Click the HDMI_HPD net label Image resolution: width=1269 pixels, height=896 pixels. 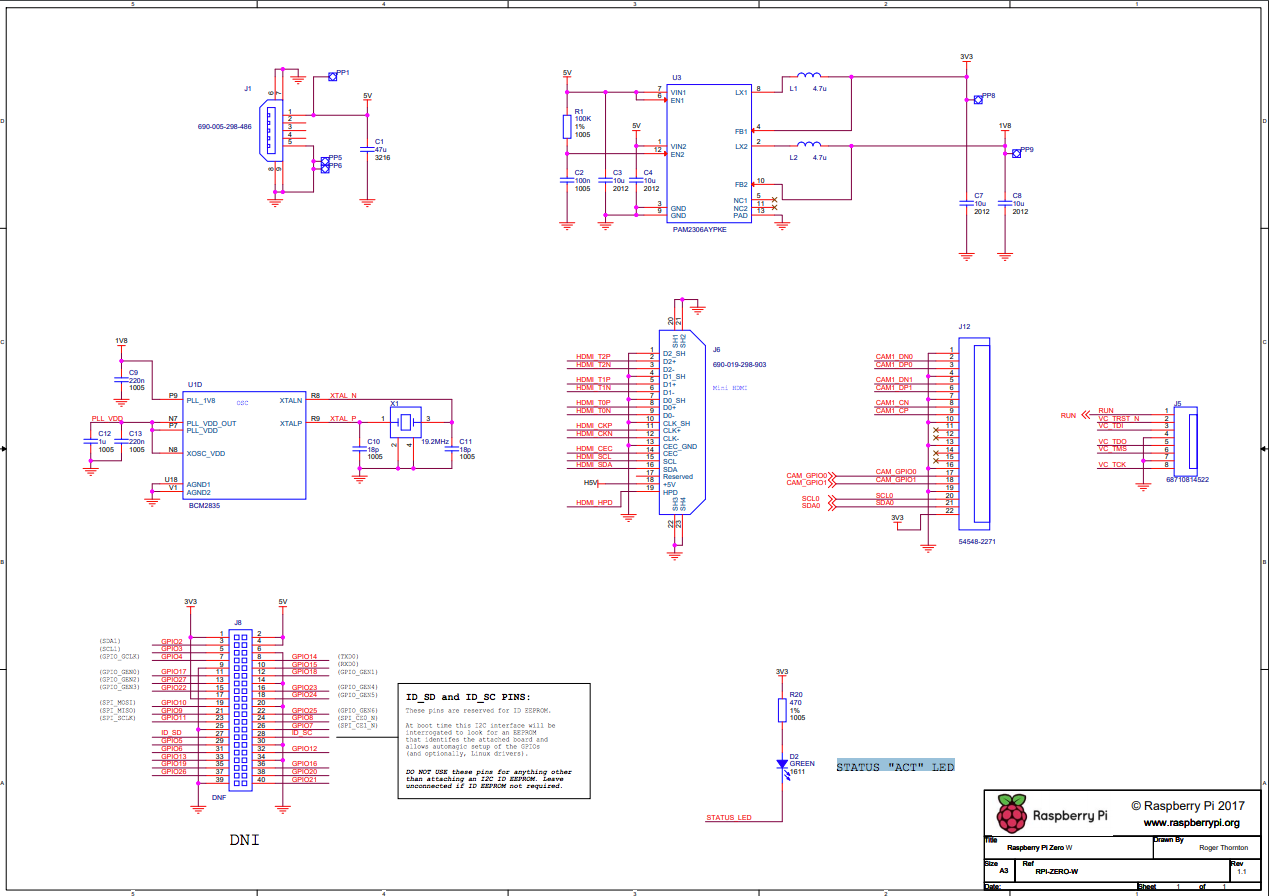coord(594,503)
